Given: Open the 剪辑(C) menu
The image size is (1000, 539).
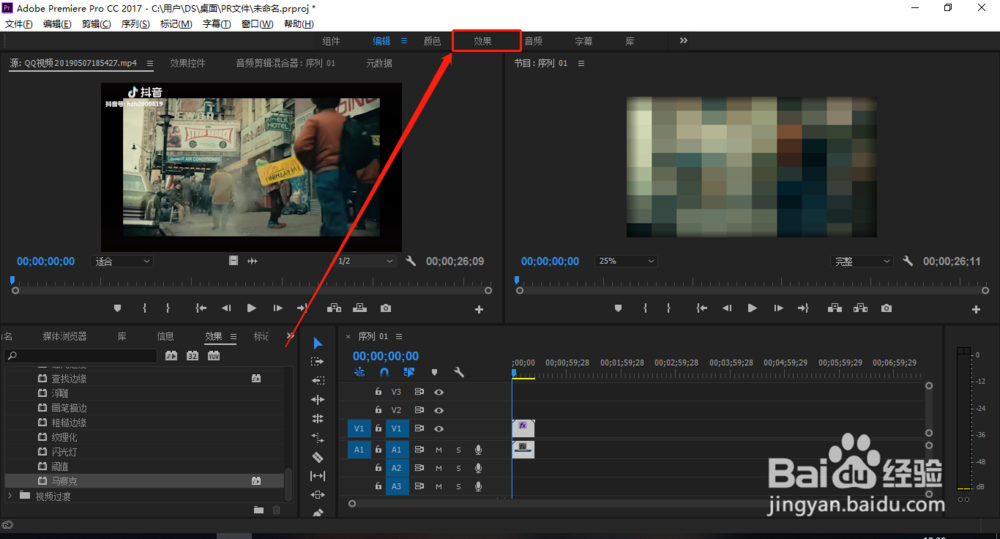Looking at the screenshot, I should 96,24.
